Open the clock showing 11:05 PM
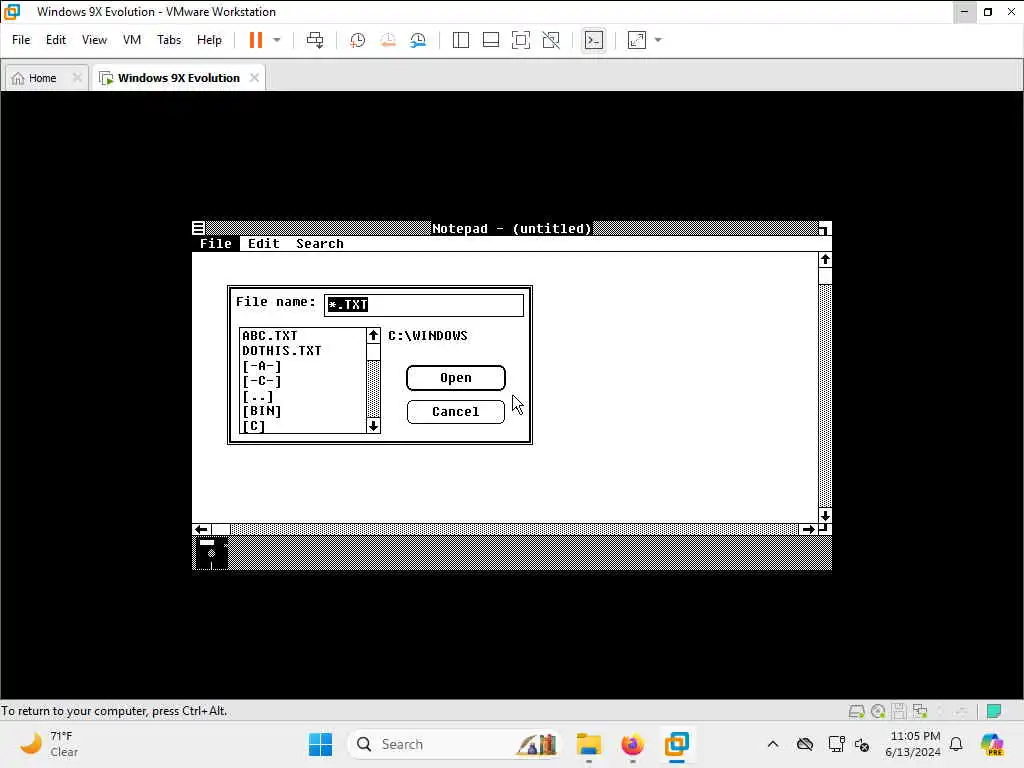Image resolution: width=1024 pixels, height=768 pixels. (913, 744)
